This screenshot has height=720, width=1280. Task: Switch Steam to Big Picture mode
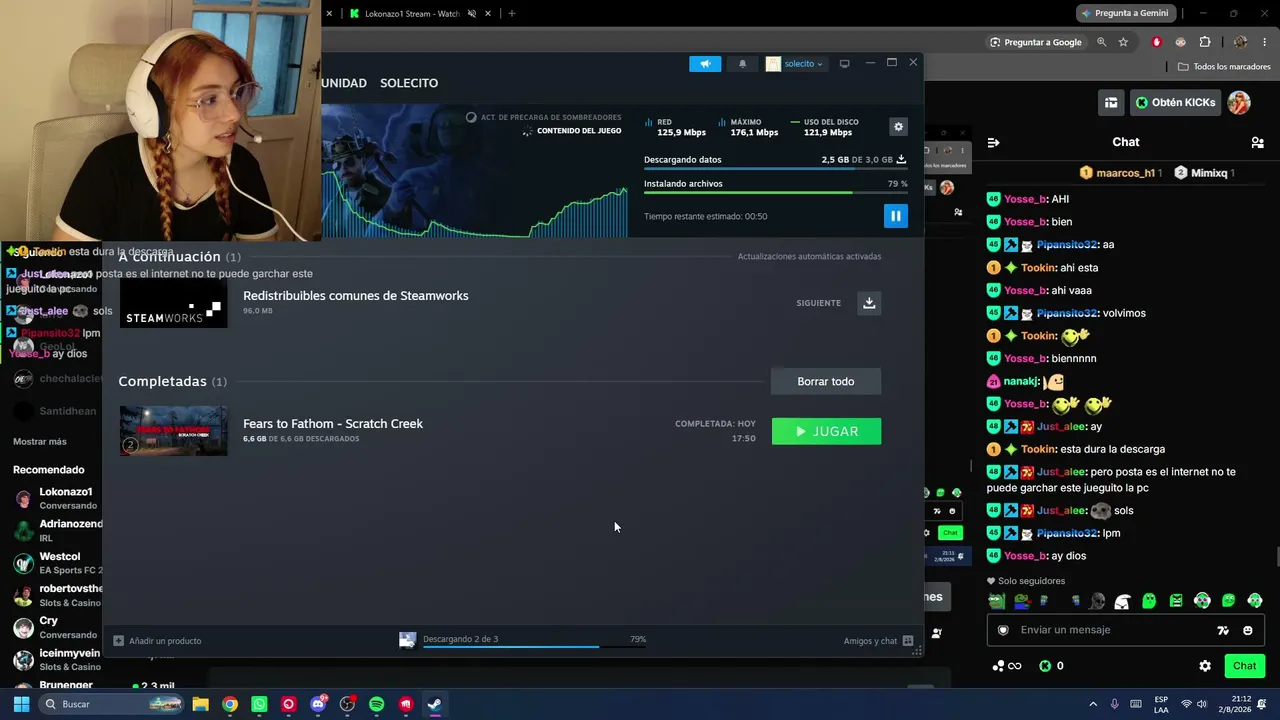(x=844, y=64)
